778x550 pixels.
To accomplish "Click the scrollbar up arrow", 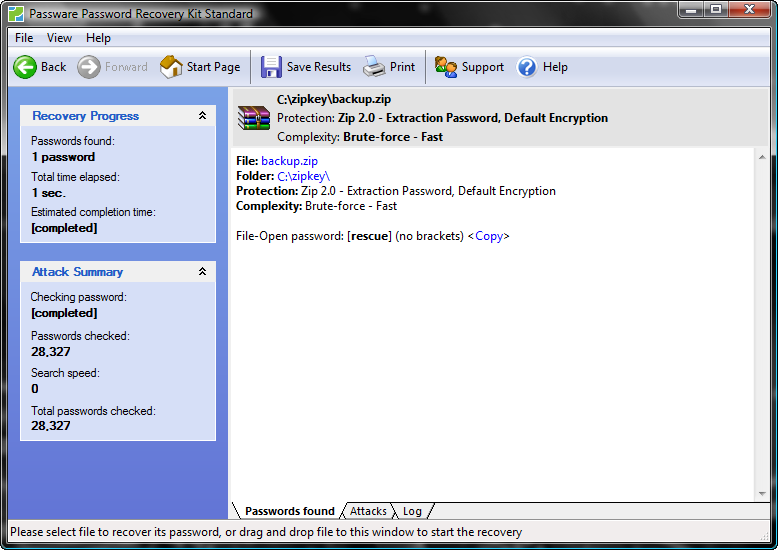I will click(762, 157).
